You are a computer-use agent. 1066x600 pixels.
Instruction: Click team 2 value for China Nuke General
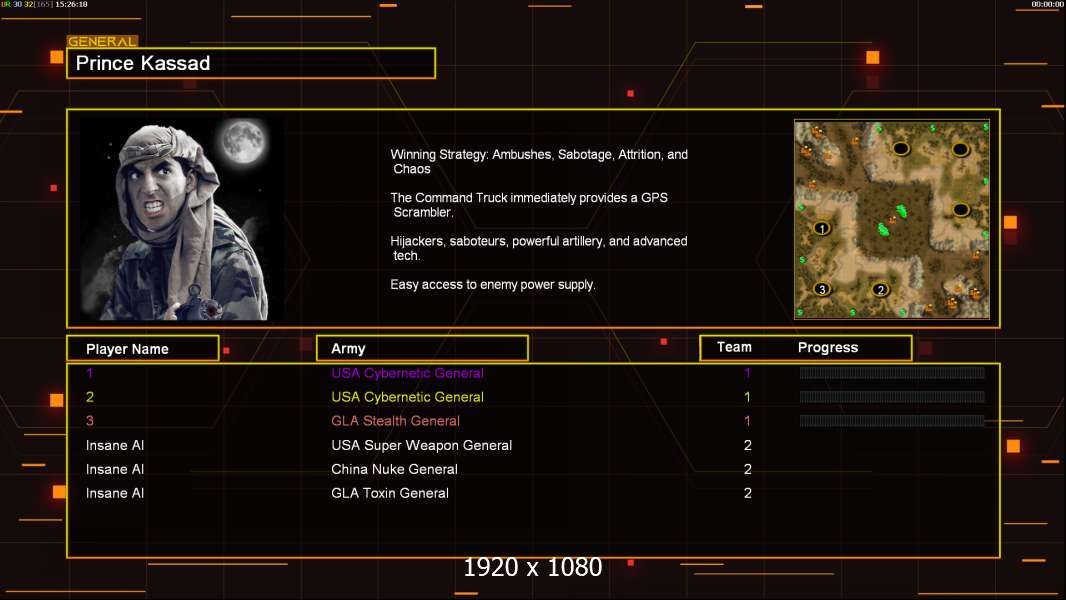click(x=748, y=469)
